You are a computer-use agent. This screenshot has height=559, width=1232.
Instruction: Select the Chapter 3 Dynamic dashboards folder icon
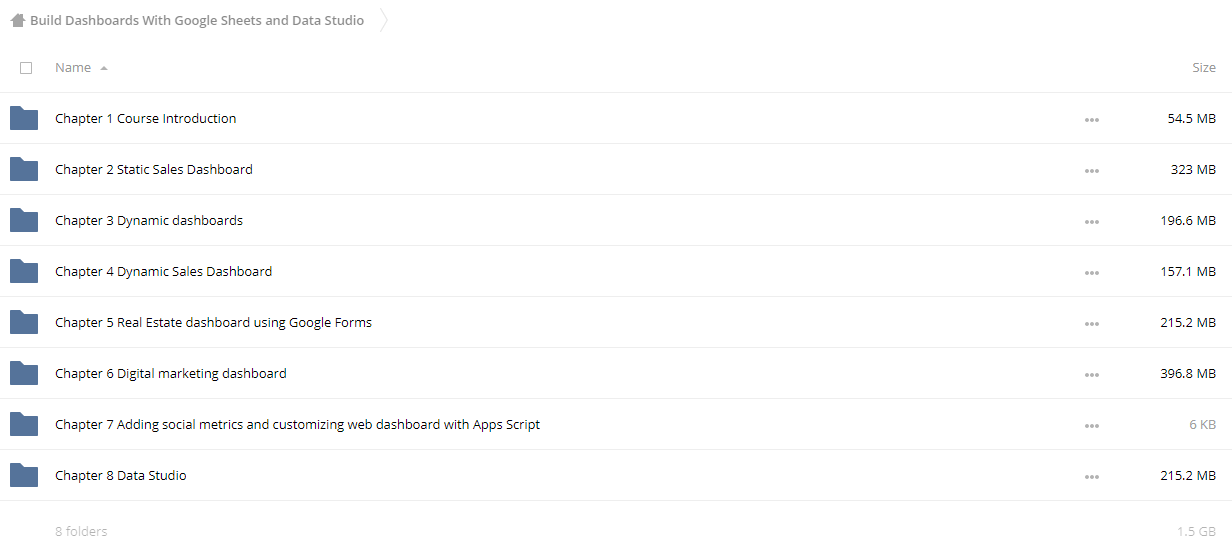[24, 220]
